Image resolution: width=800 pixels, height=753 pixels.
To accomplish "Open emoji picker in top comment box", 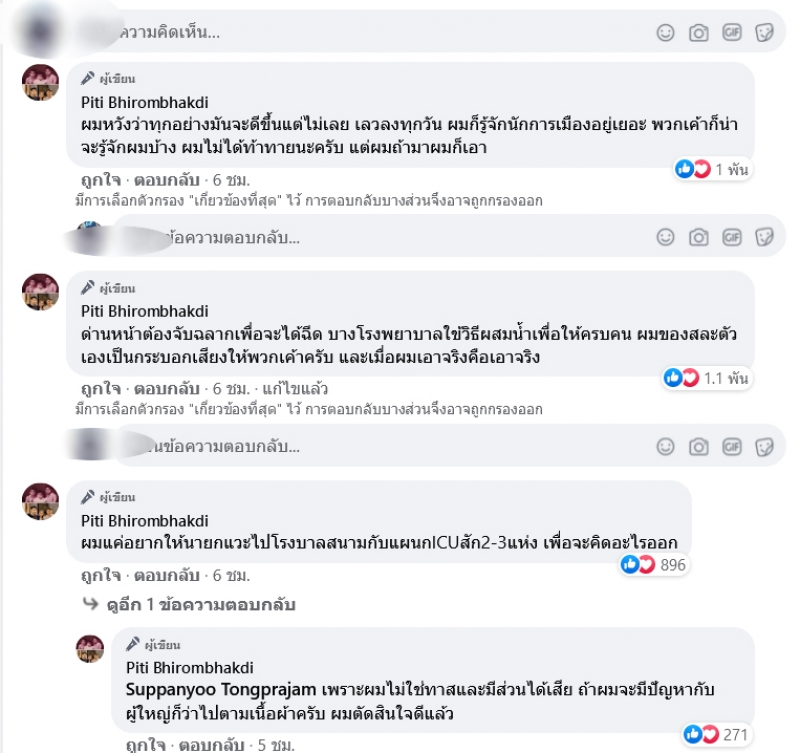I will coord(665,33).
